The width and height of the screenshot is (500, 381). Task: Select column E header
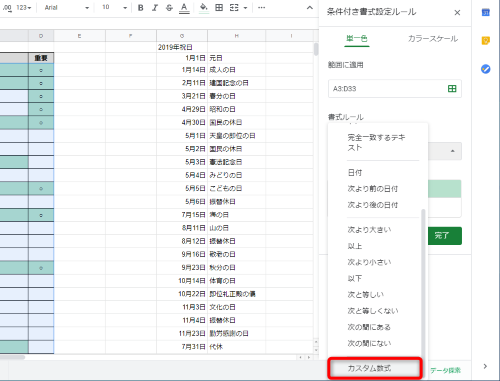[x=80, y=36]
